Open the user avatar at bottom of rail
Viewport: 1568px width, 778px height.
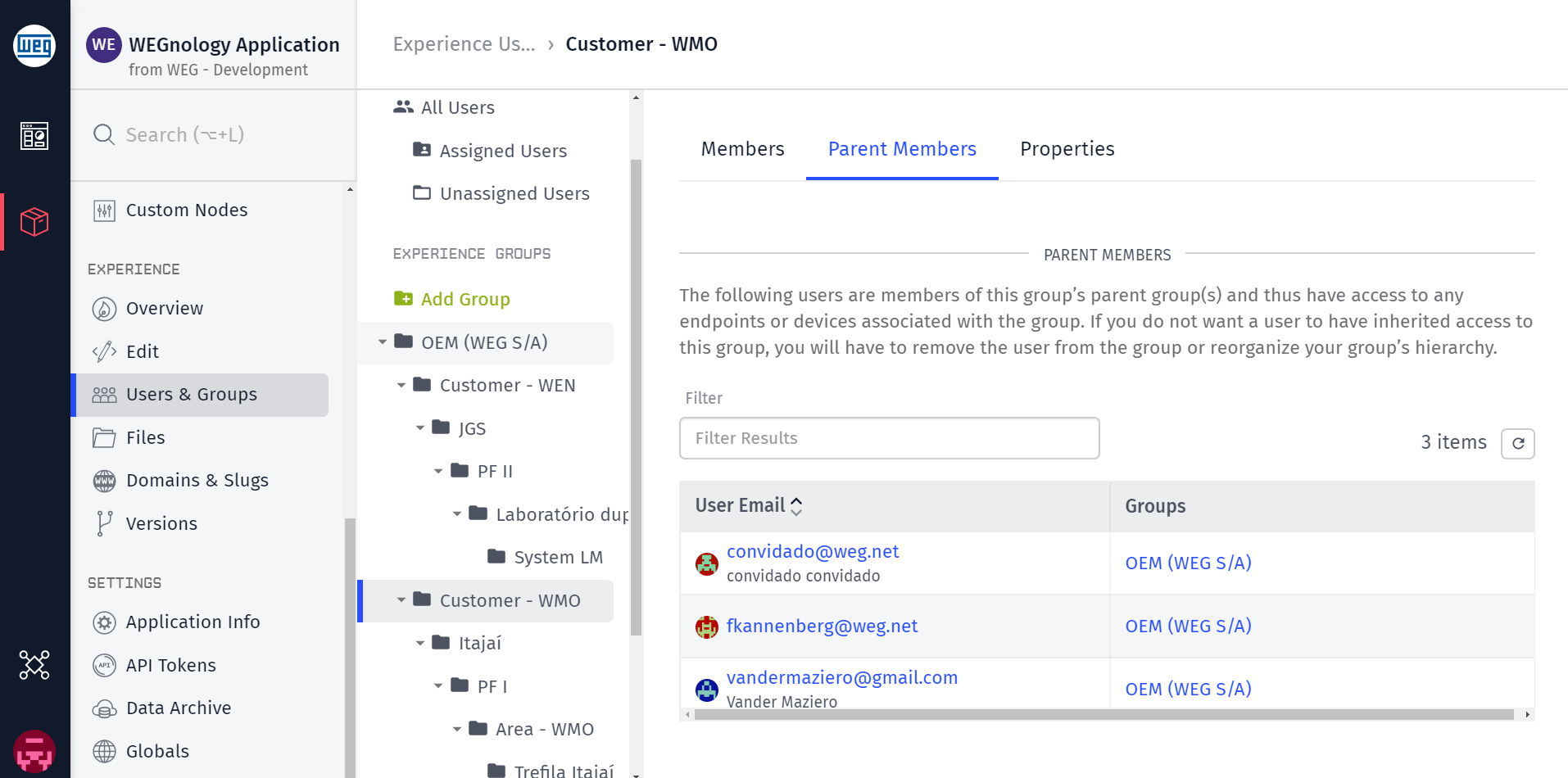point(34,751)
